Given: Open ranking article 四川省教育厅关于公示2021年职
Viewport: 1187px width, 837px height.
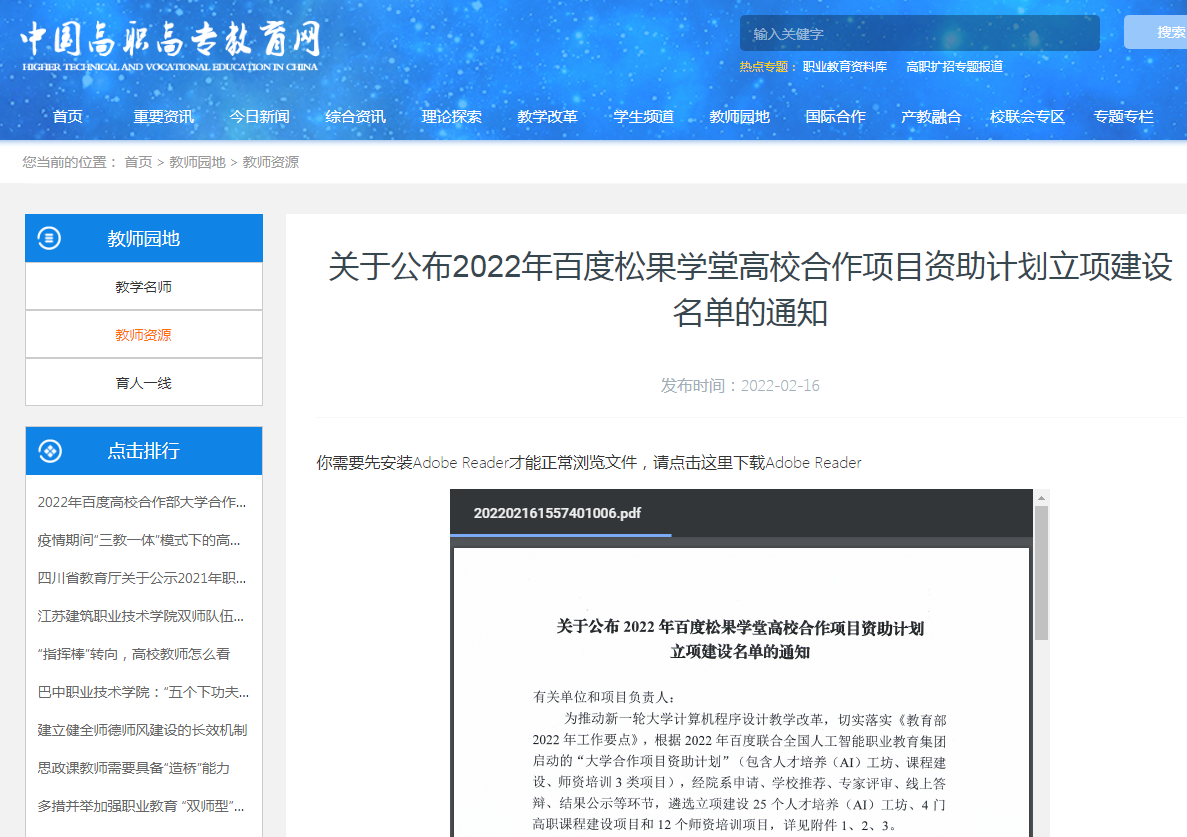Looking at the screenshot, I should (x=142, y=578).
